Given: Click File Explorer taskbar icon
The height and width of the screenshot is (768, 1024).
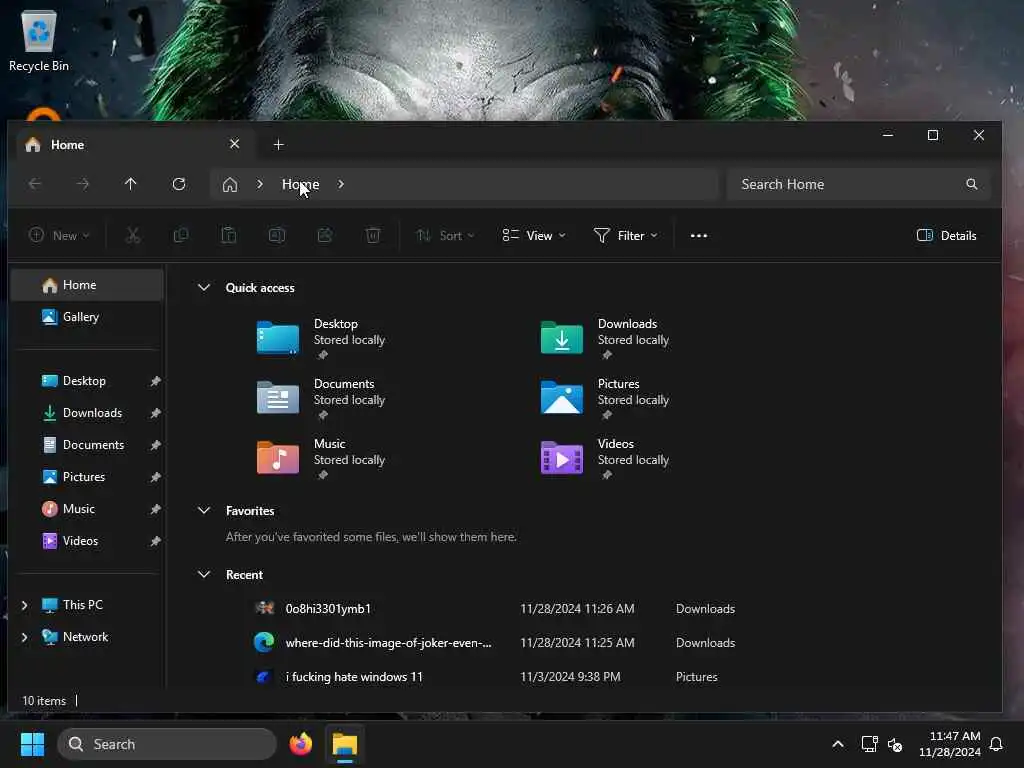Looking at the screenshot, I should point(345,744).
